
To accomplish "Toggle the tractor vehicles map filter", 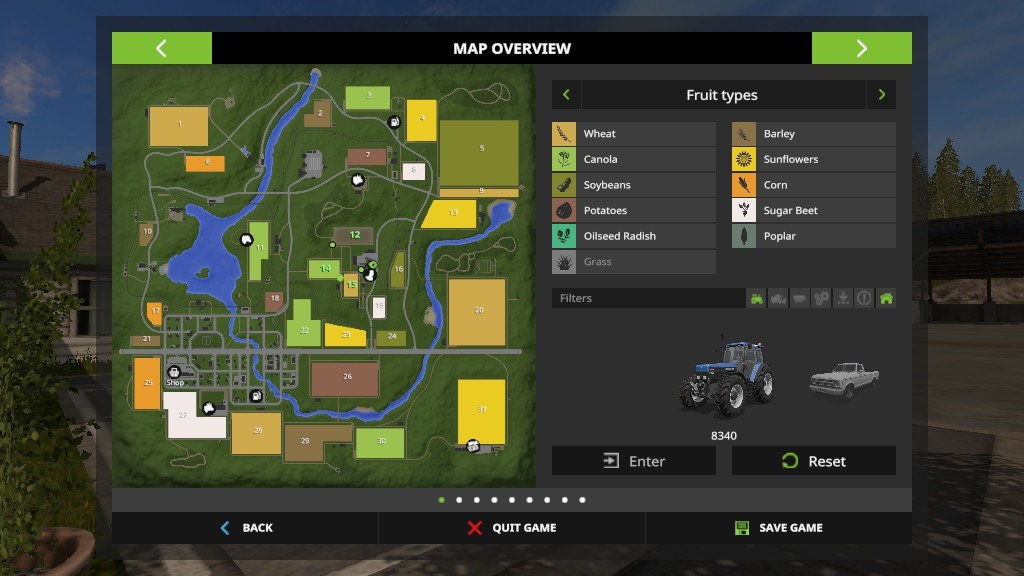I will (757, 298).
